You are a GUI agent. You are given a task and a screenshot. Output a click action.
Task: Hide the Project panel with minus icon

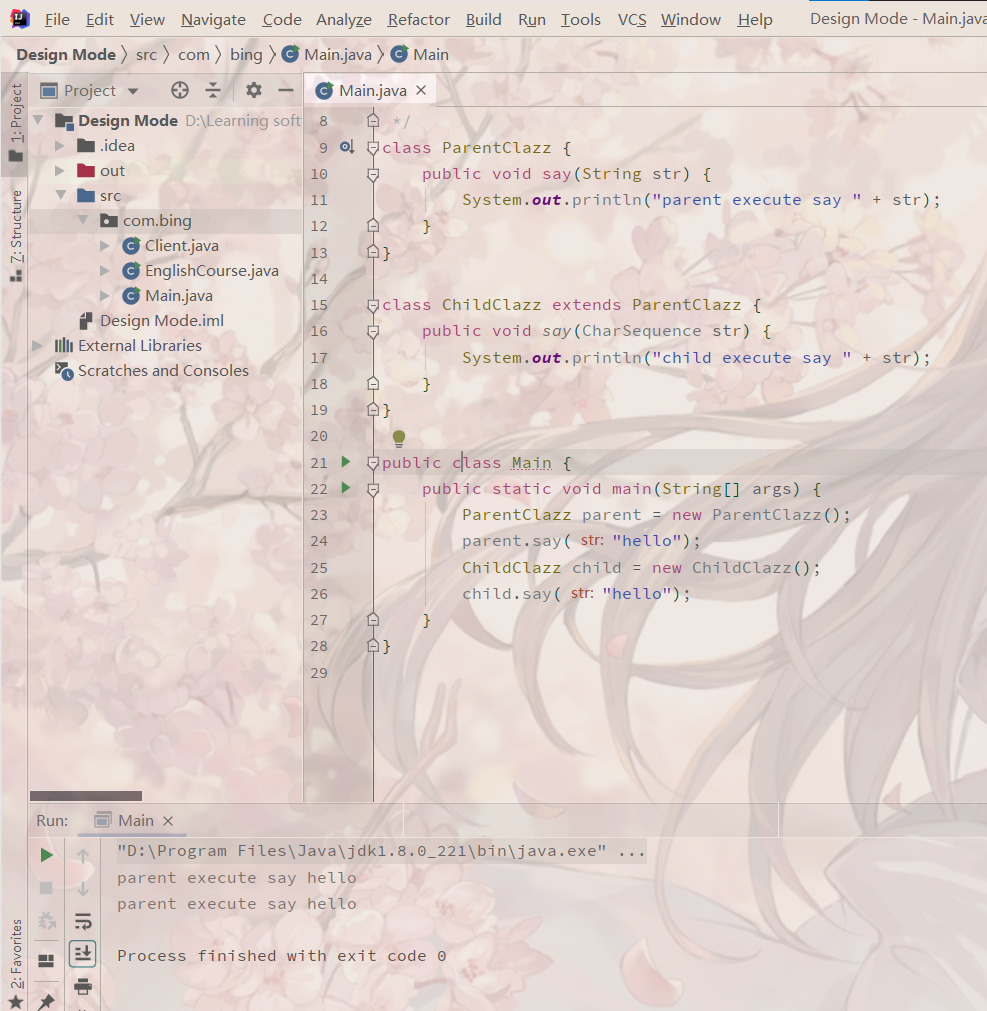pos(286,90)
